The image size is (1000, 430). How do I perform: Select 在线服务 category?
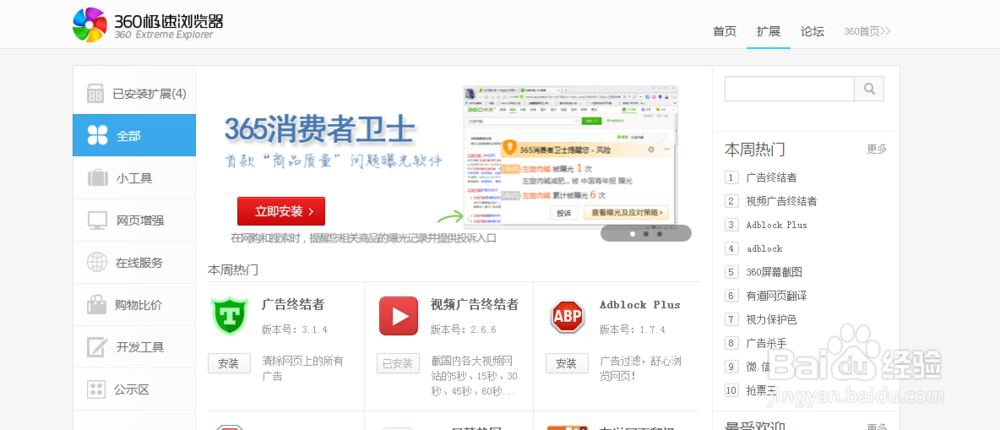(x=134, y=262)
